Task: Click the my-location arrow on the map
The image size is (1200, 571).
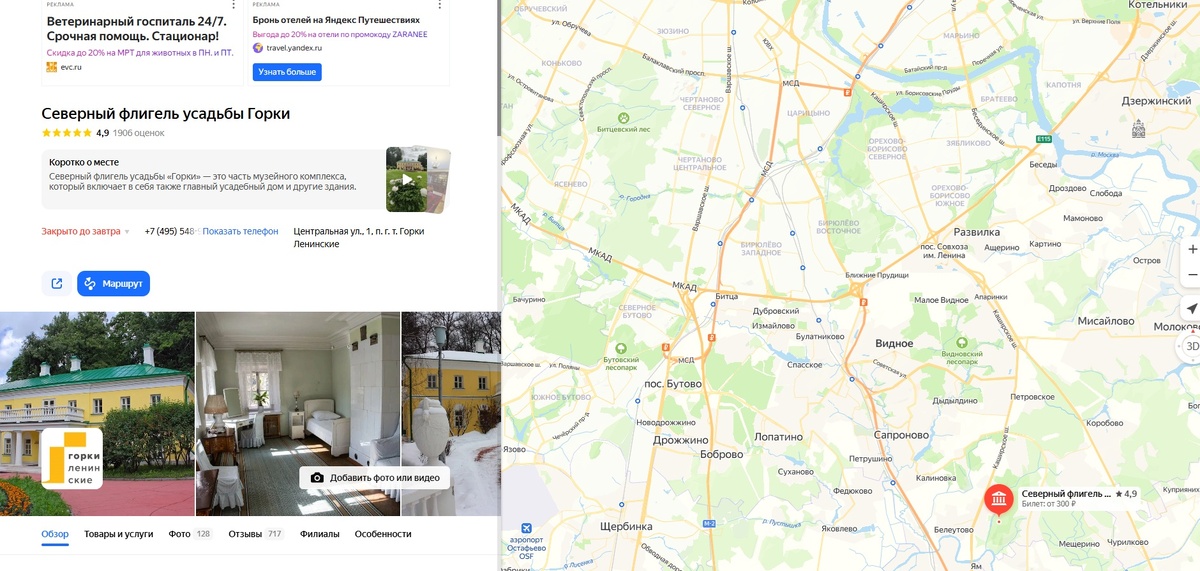Action: [1191, 308]
